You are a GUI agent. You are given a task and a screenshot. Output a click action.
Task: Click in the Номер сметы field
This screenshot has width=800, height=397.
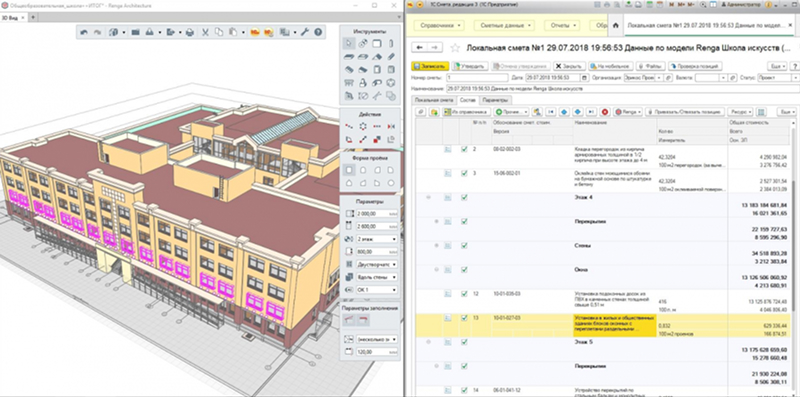click(x=477, y=78)
